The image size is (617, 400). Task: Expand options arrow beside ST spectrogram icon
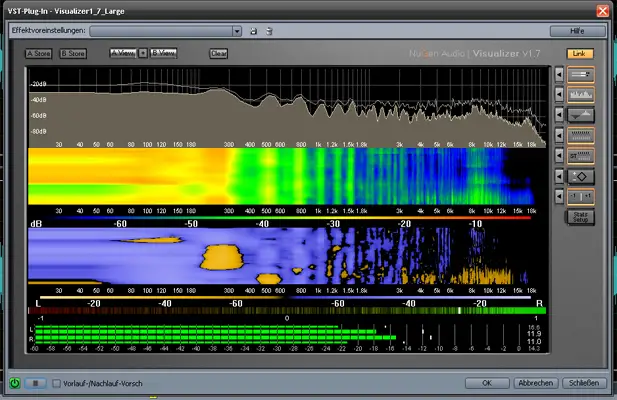click(x=559, y=156)
